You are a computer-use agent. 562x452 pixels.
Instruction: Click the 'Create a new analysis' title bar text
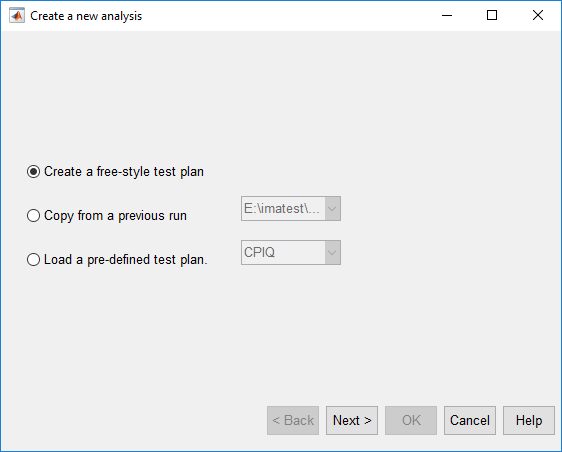click(x=86, y=16)
